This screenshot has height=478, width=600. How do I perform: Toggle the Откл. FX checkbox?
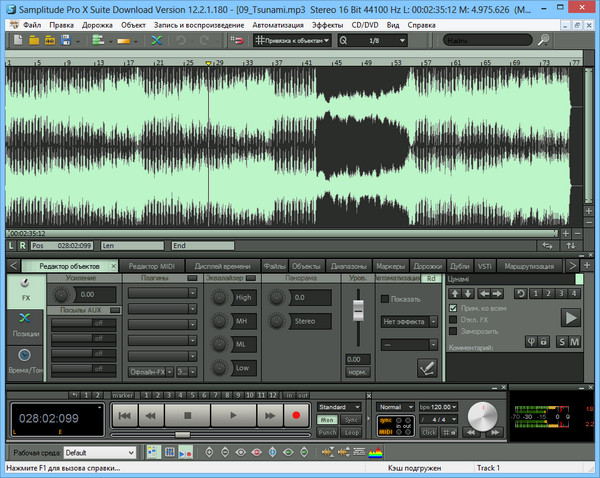pos(453,319)
